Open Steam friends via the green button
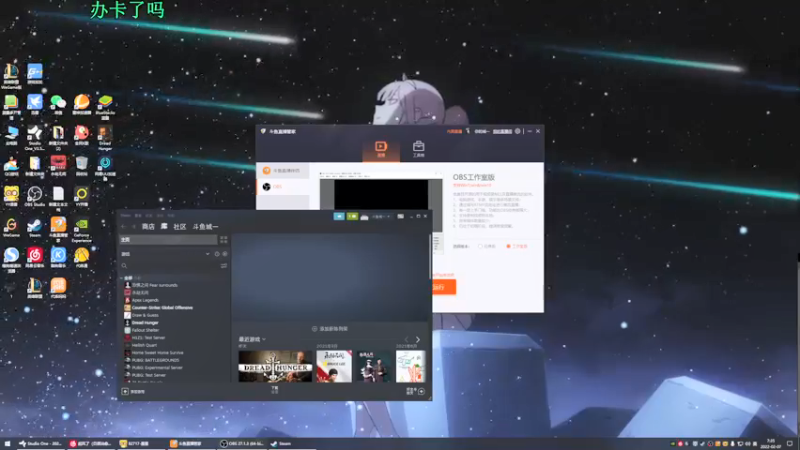The image size is (800, 450). tap(352, 216)
